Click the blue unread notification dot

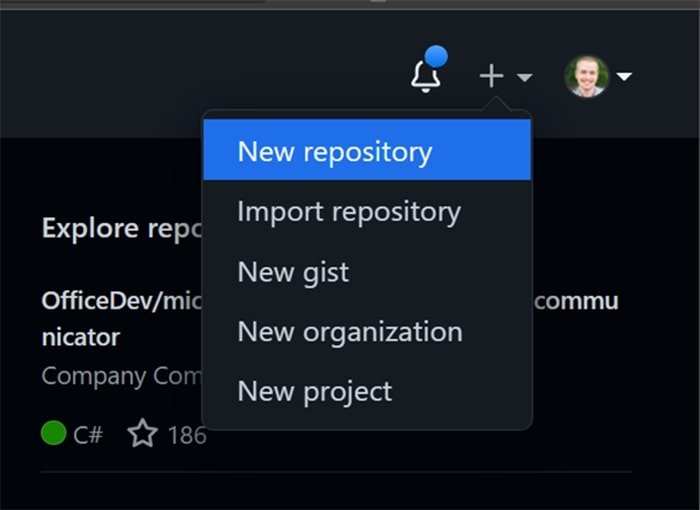coord(436,57)
